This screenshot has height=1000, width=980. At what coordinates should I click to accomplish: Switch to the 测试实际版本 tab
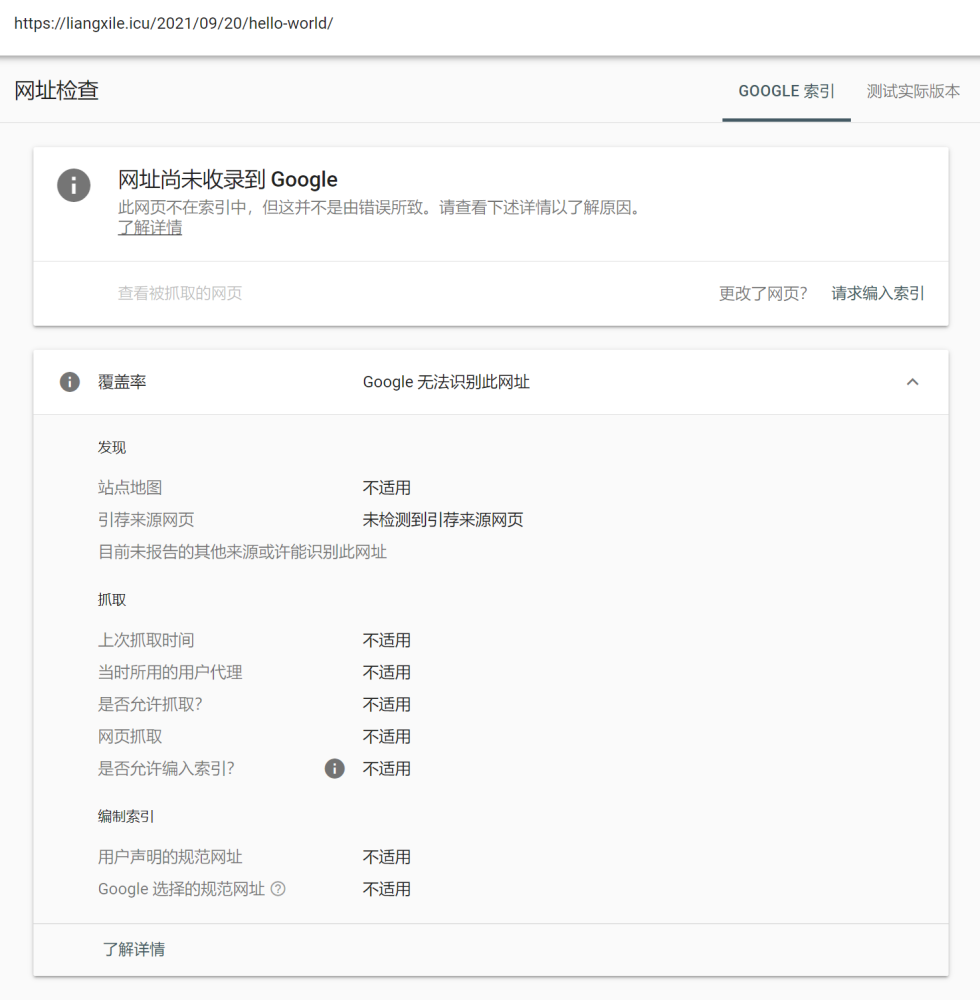pos(912,91)
